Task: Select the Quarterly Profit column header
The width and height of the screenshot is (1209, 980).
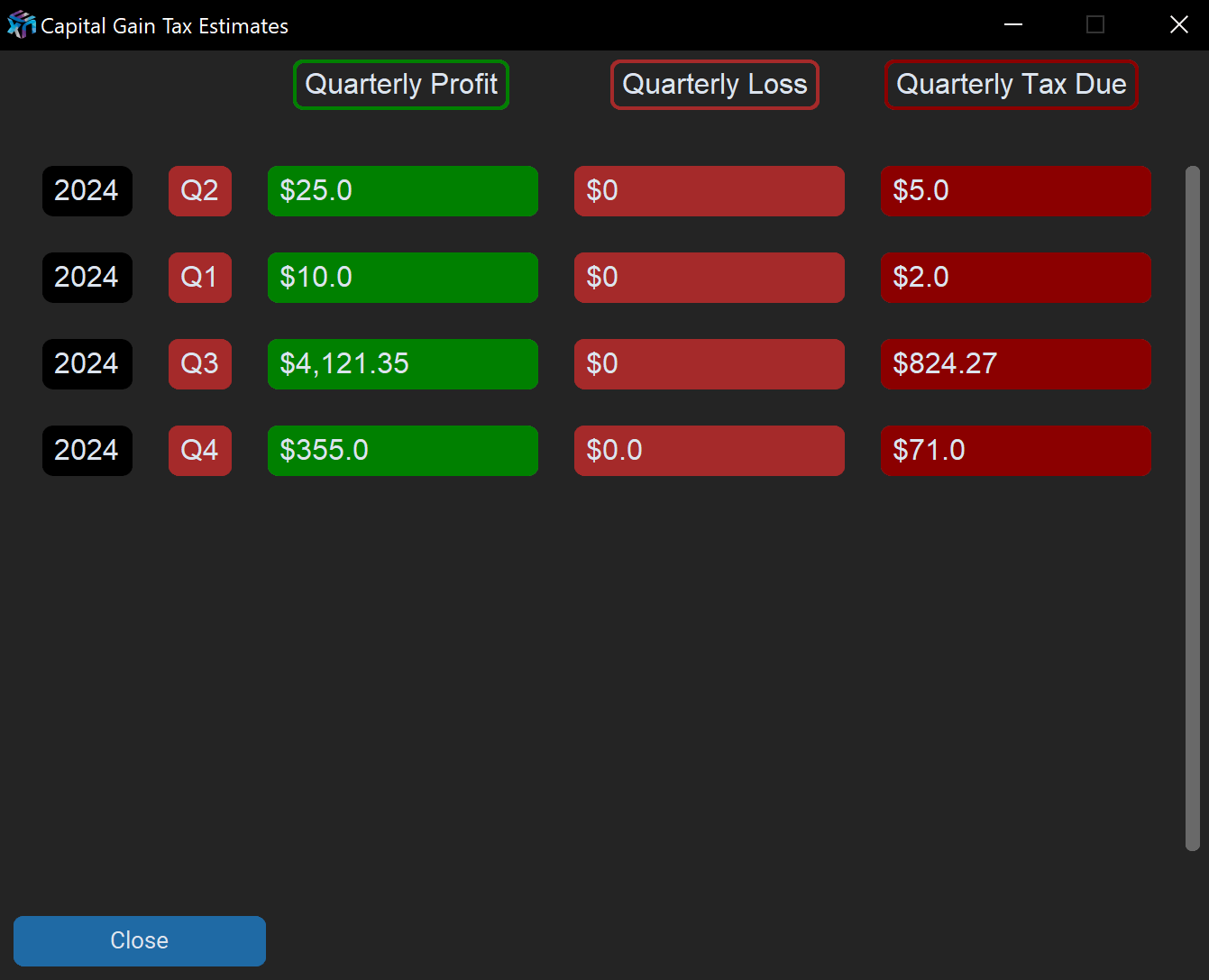Action: (x=401, y=85)
